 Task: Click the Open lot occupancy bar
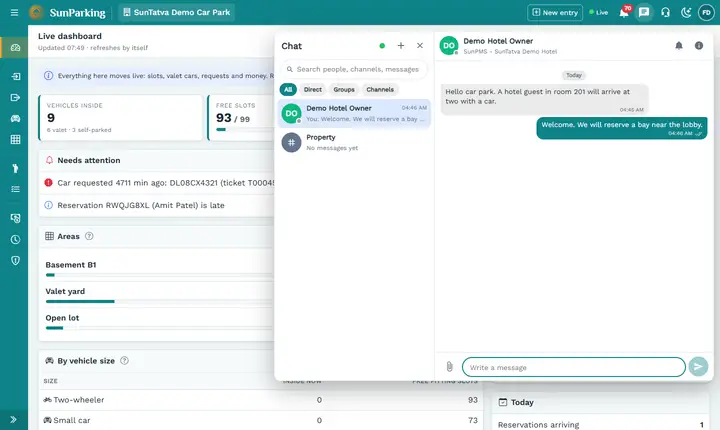[159, 328]
